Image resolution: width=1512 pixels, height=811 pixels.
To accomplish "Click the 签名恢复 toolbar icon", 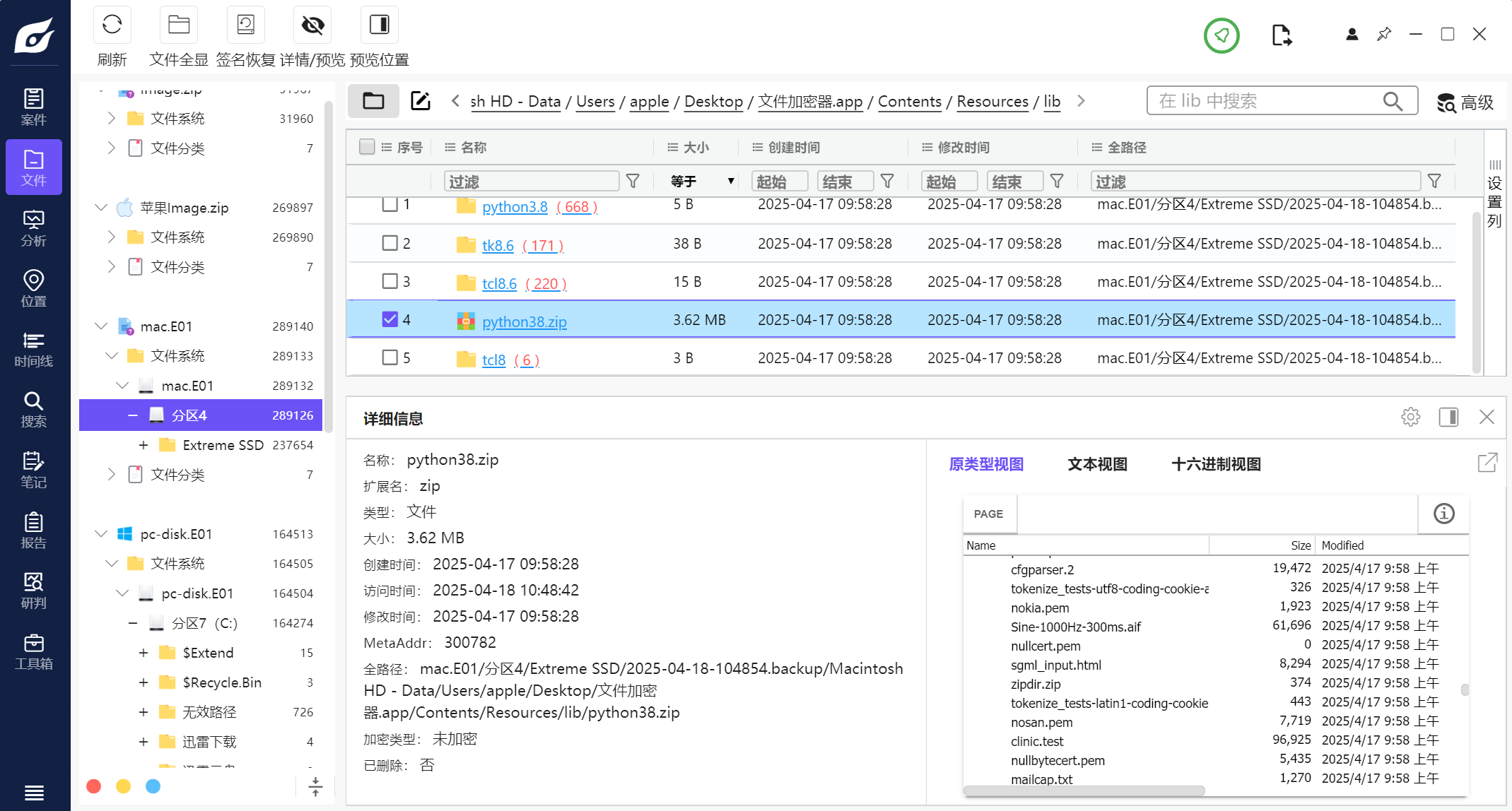I will (245, 25).
